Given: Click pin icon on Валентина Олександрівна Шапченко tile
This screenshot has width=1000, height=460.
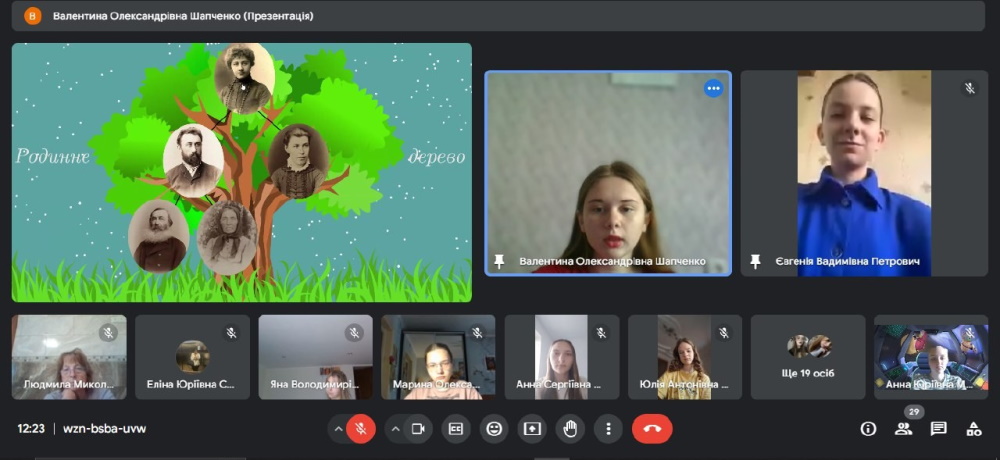Looking at the screenshot, I should (499, 261).
